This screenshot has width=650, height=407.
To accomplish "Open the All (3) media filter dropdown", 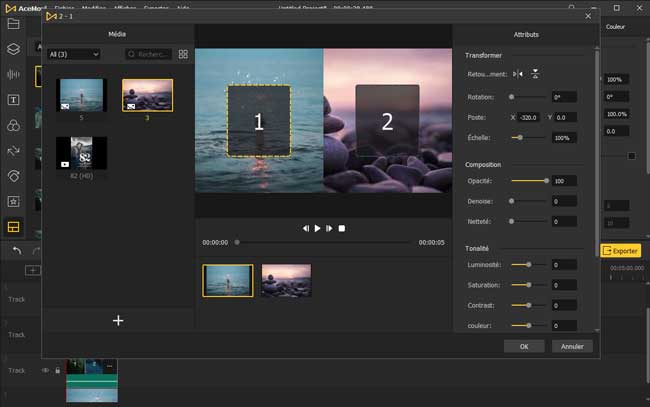I will pos(75,54).
